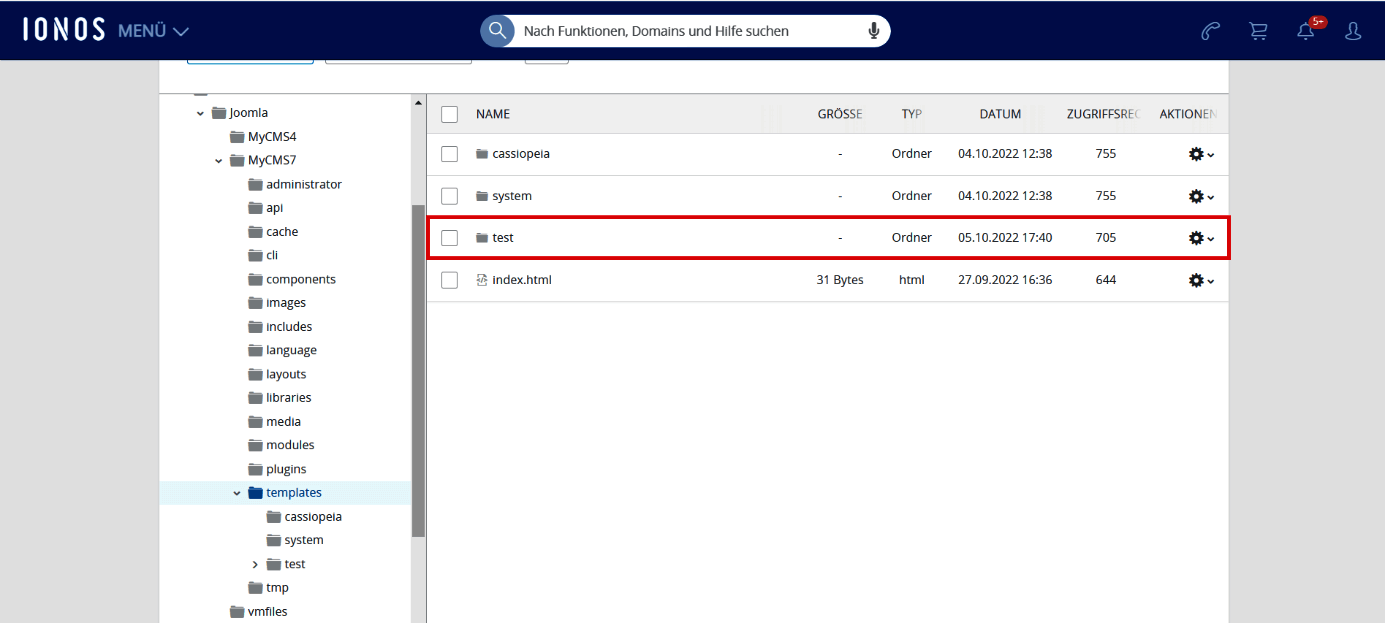Open notifications bell with 5+ badge

click(1306, 31)
